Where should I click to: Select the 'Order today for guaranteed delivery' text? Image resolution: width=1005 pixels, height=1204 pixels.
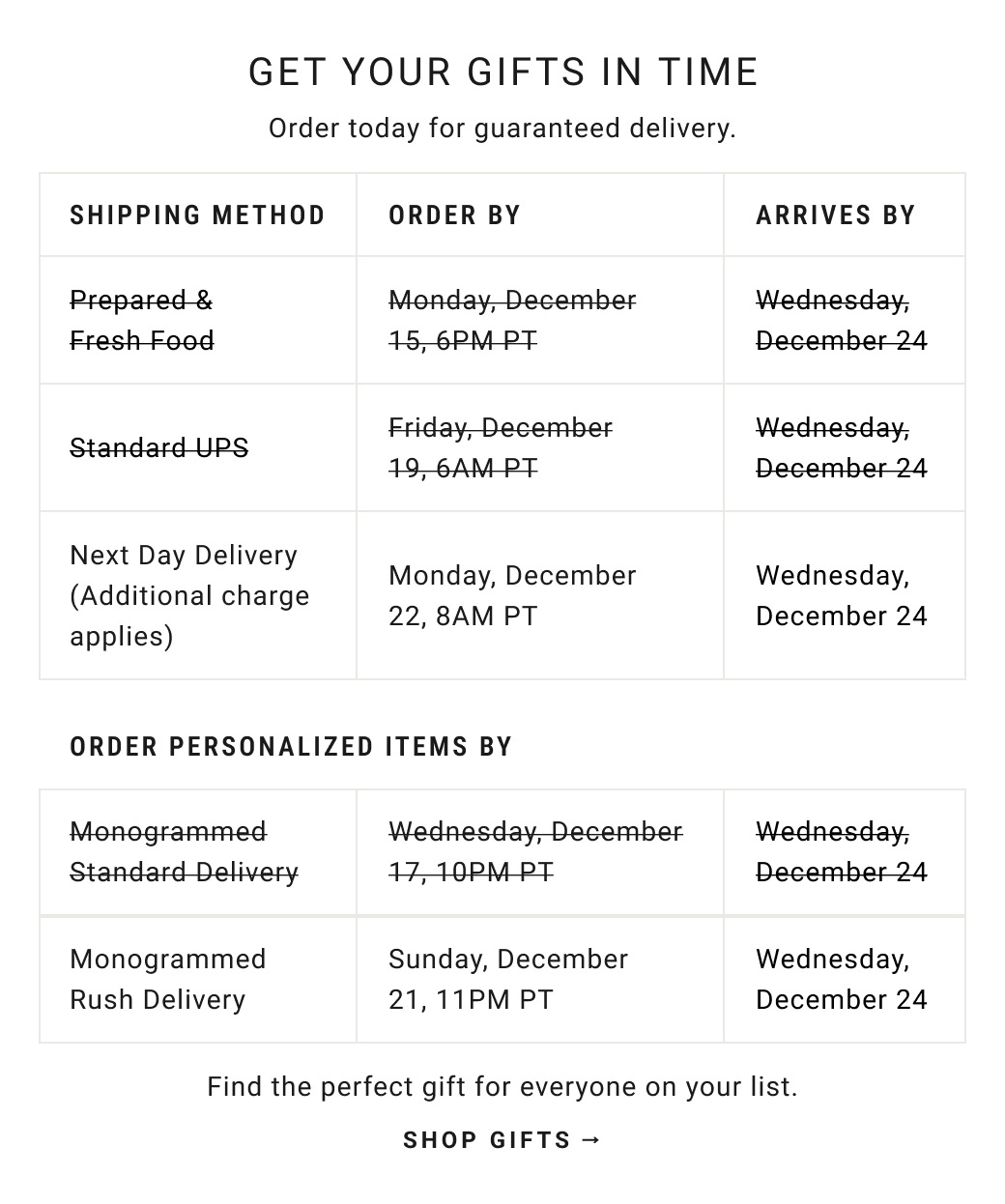tap(502, 128)
